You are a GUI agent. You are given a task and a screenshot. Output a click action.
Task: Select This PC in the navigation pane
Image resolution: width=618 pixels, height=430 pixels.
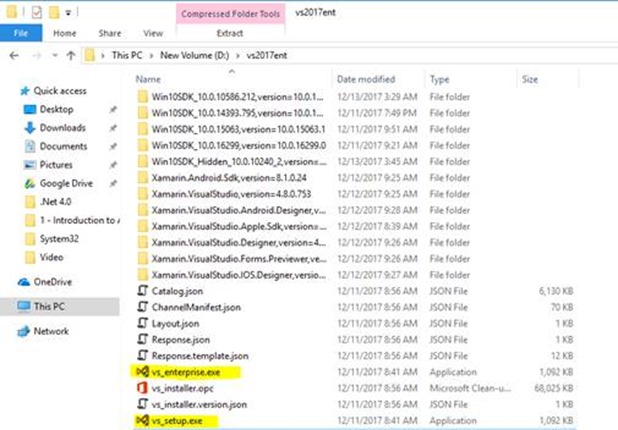pos(49,307)
